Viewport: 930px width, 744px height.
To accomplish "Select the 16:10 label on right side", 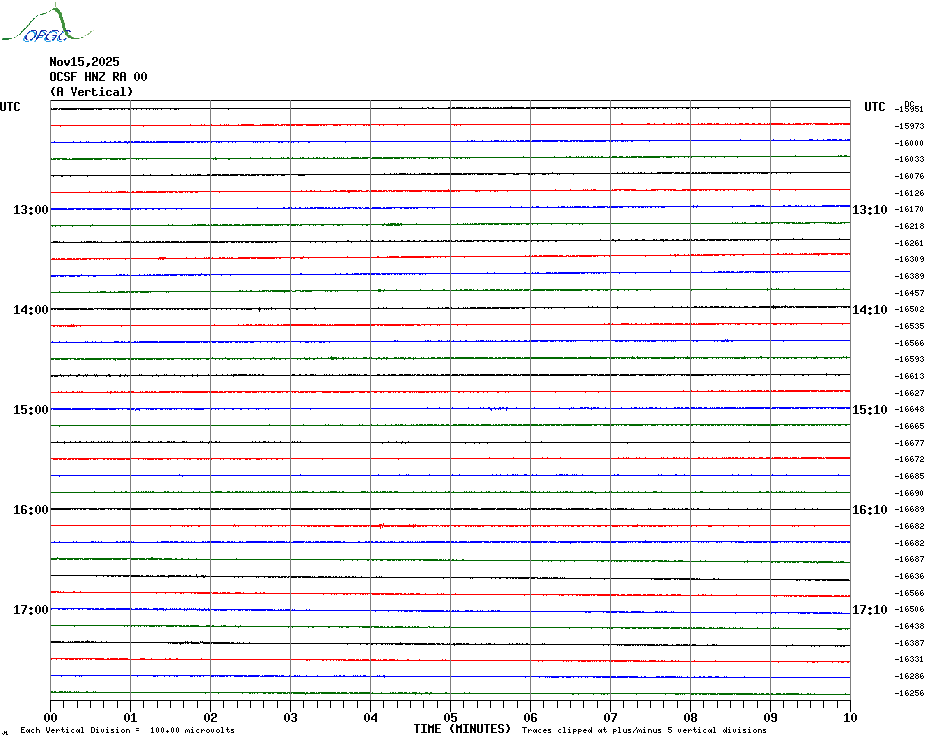I will [x=869, y=510].
